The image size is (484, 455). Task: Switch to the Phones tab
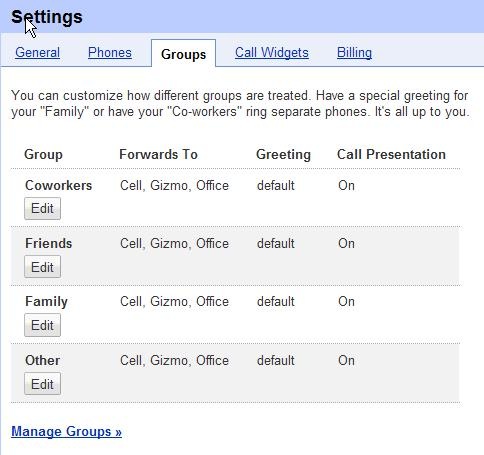pos(110,53)
